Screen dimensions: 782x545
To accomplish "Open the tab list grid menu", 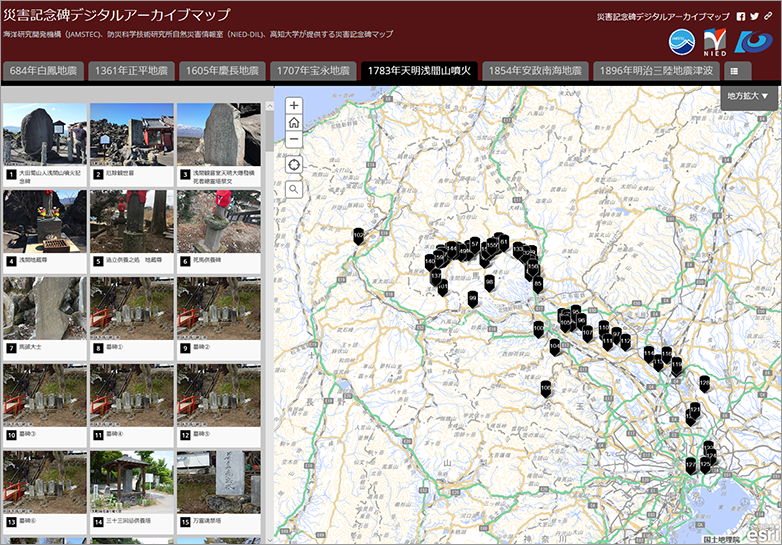I will (x=735, y=71).
